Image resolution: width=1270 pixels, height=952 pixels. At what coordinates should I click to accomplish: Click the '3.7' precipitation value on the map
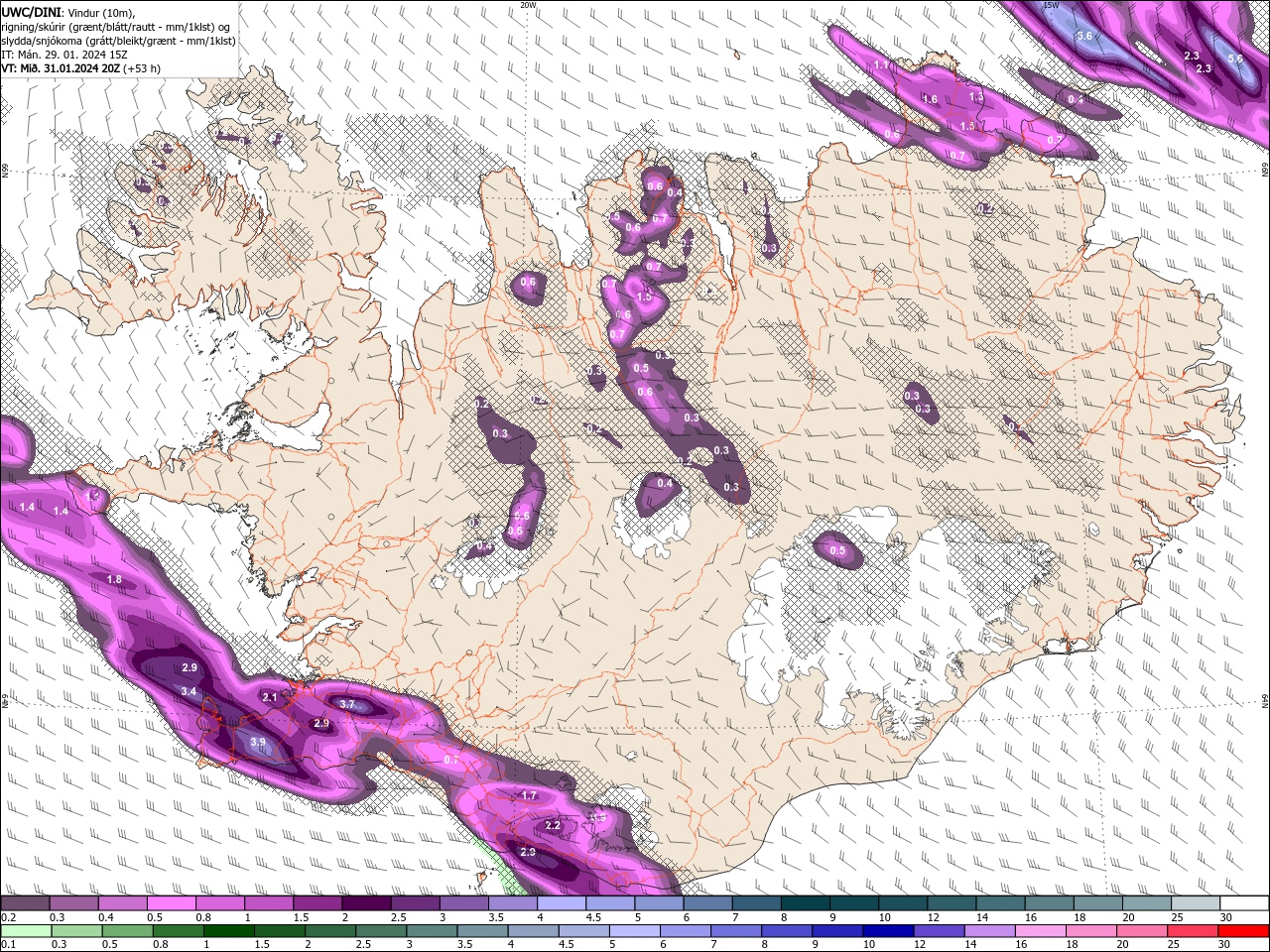(347, 704)
